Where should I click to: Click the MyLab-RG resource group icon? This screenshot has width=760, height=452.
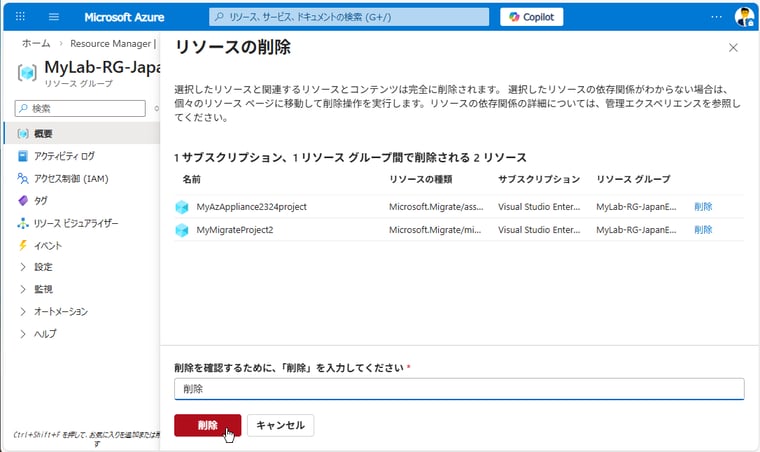tap(27, 73)
